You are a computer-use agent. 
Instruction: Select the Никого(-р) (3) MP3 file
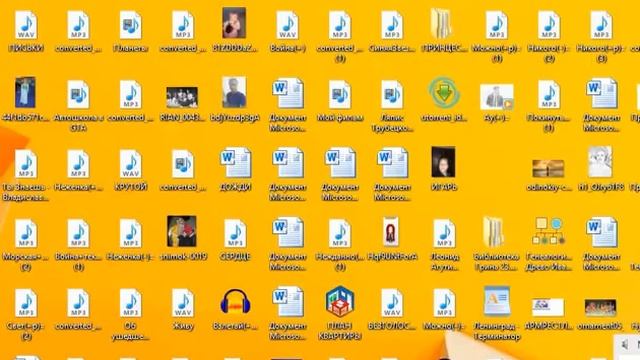[601, 25]
